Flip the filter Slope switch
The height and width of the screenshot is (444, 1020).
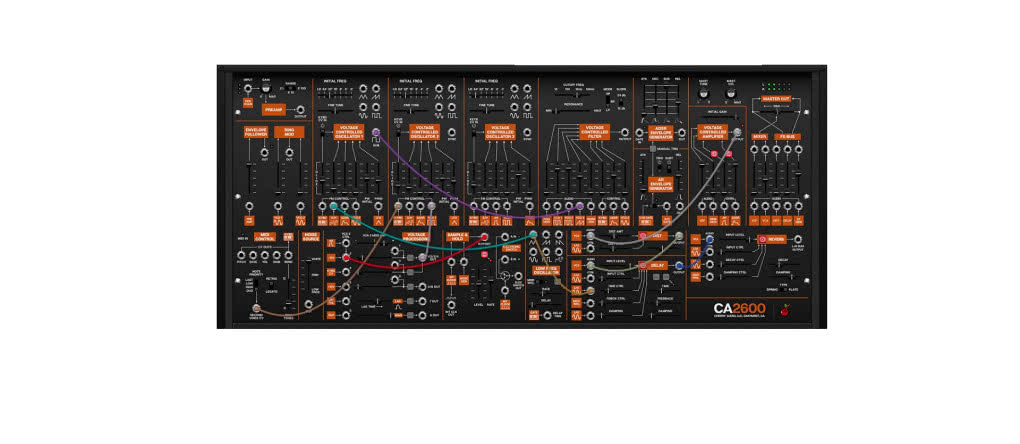point(621,101)
